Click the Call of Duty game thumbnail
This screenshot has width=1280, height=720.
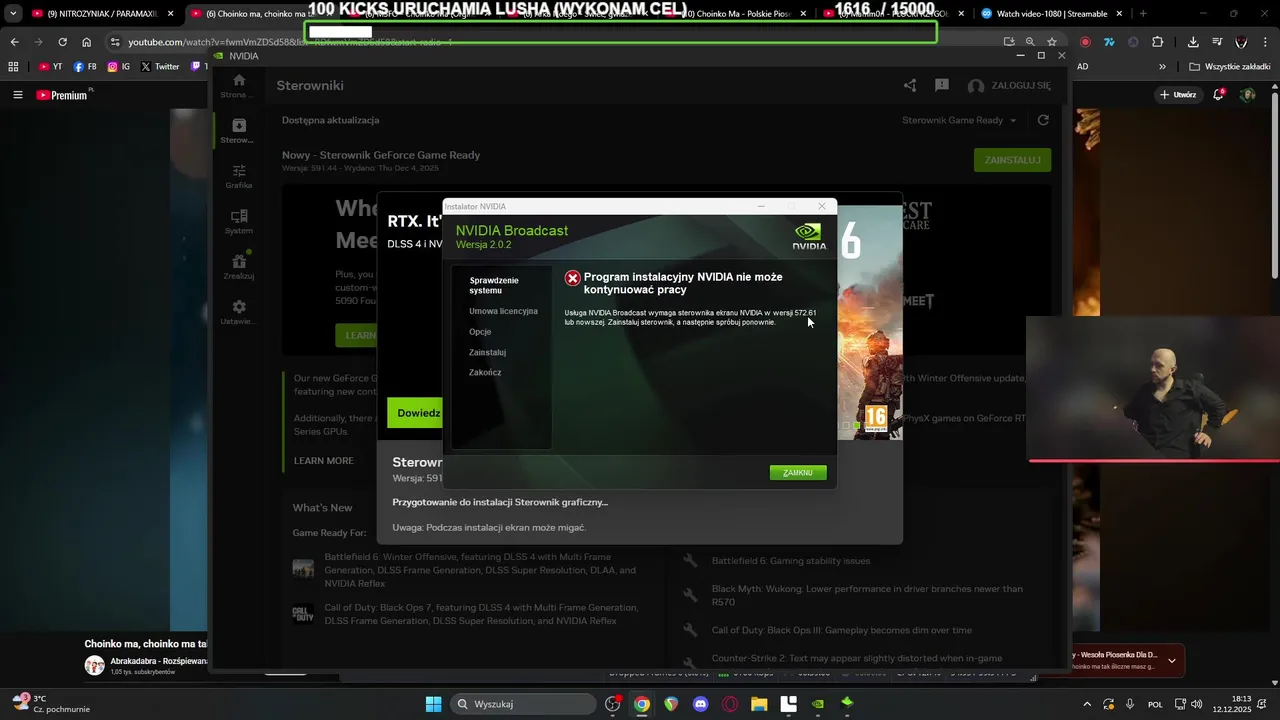pyautogui.click(x=303, y=614)
